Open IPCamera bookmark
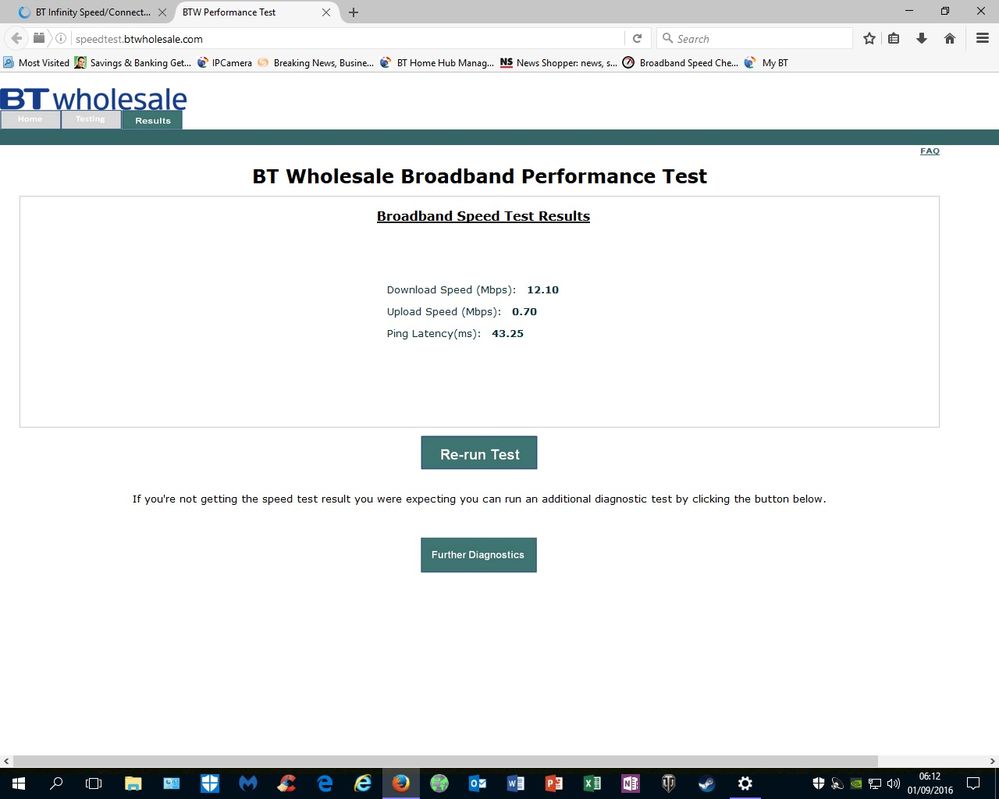999x799 pixels. [x=224, y=62]
